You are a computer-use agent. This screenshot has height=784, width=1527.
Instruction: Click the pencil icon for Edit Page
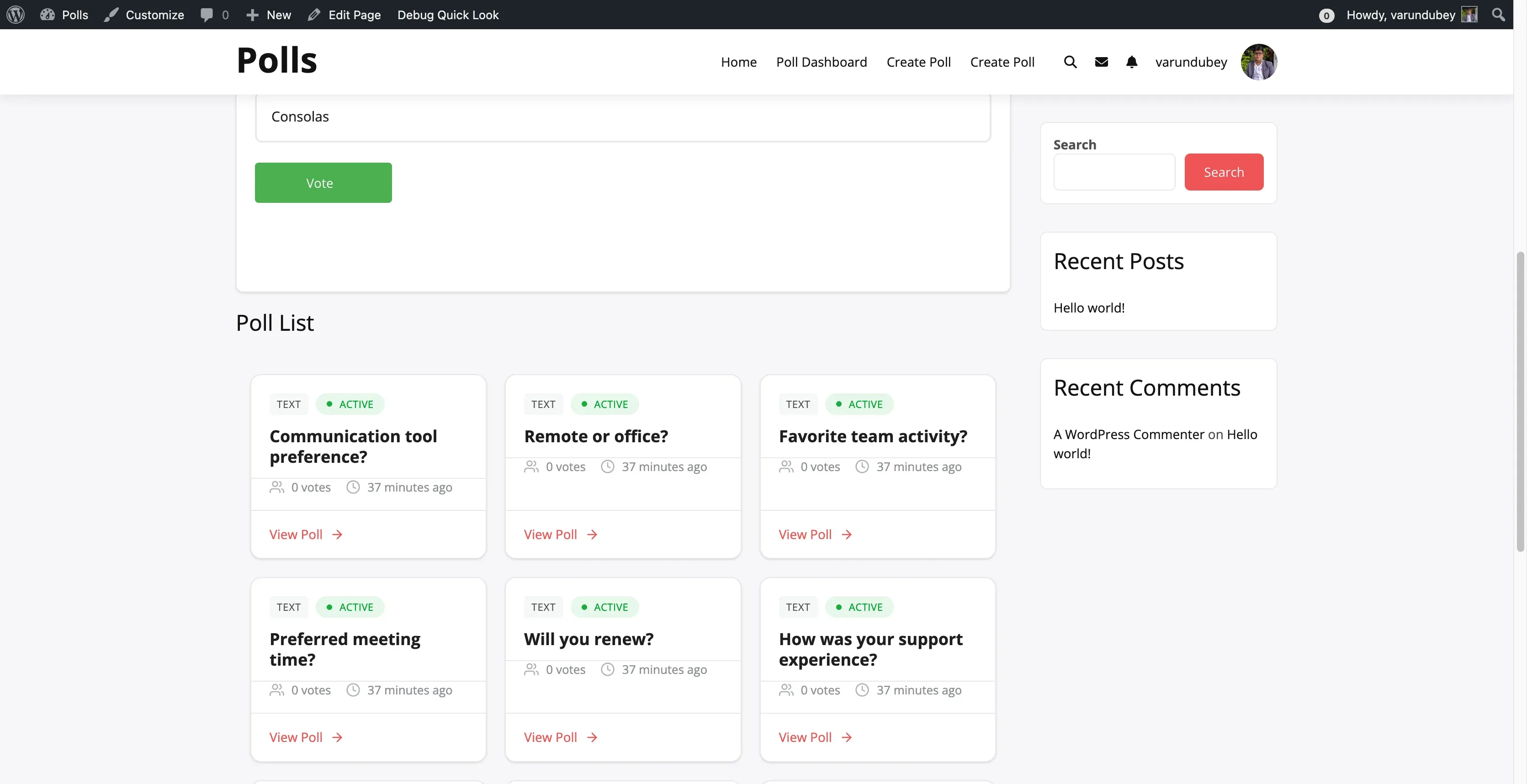point(314,15)
